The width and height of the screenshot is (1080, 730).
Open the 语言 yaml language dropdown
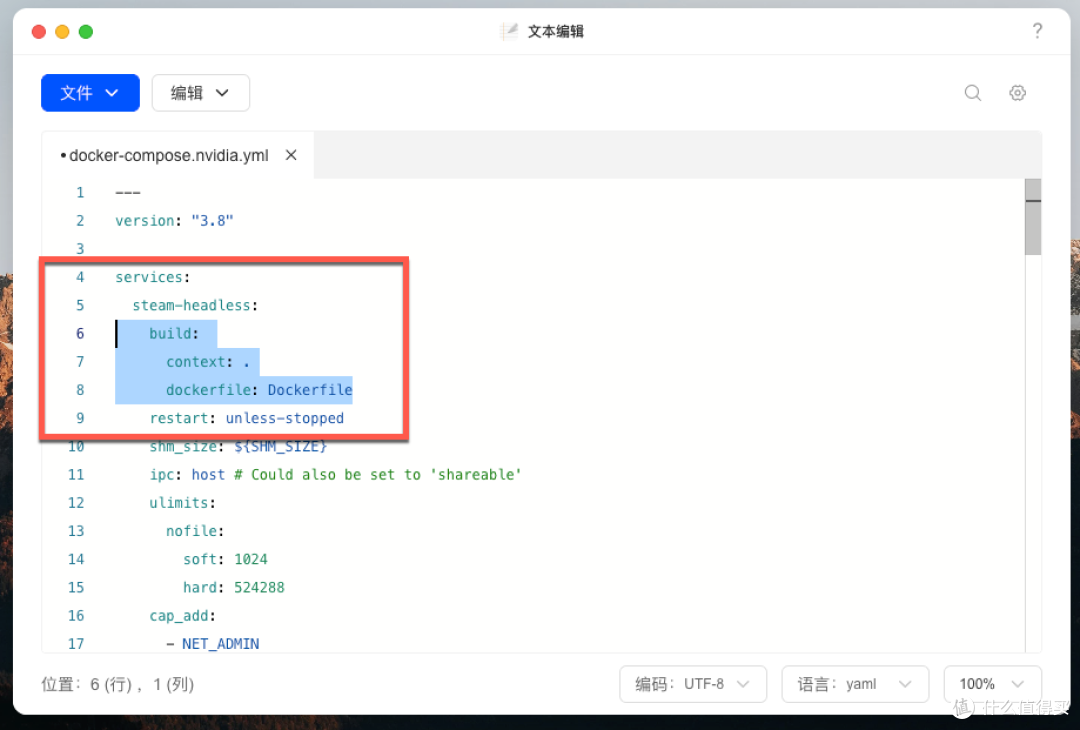click(x=855, y=684)
